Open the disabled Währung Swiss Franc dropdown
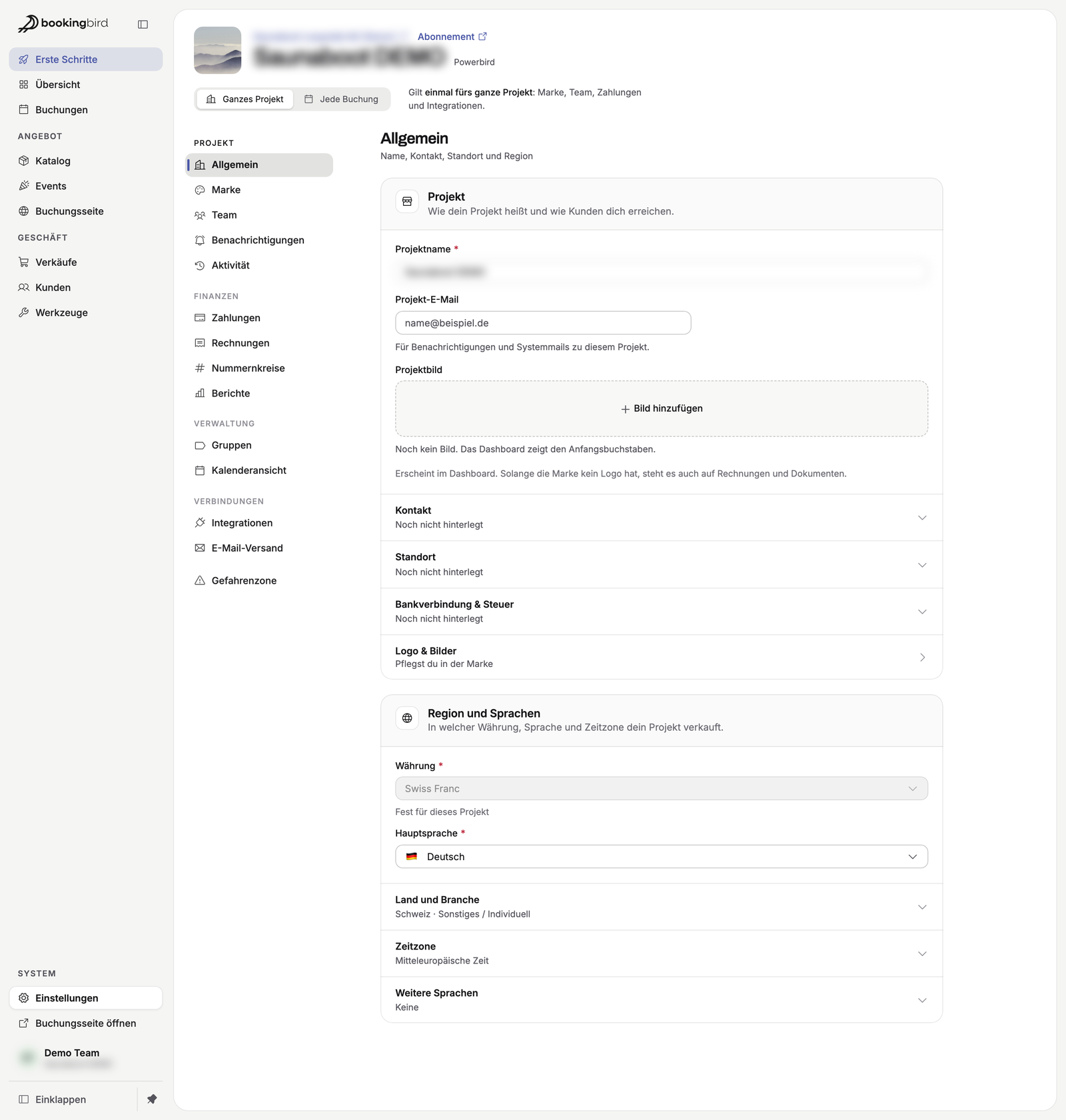This screenshot has height=1120, width=1066. 661,788
